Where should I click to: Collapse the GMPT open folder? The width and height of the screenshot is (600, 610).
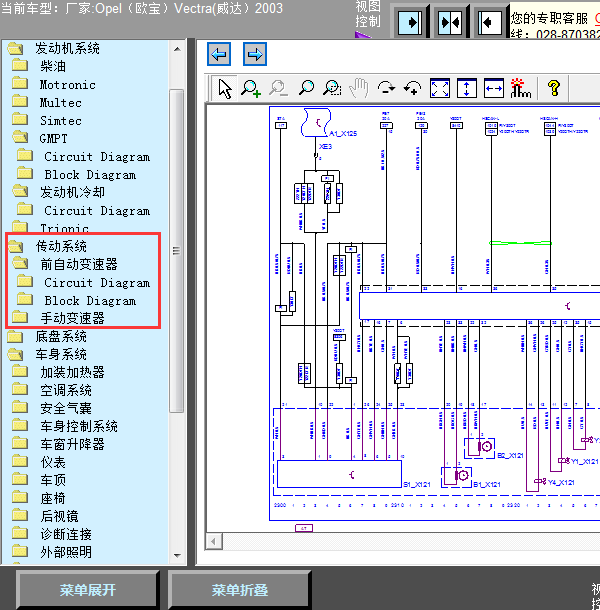[x=20, y=137]
